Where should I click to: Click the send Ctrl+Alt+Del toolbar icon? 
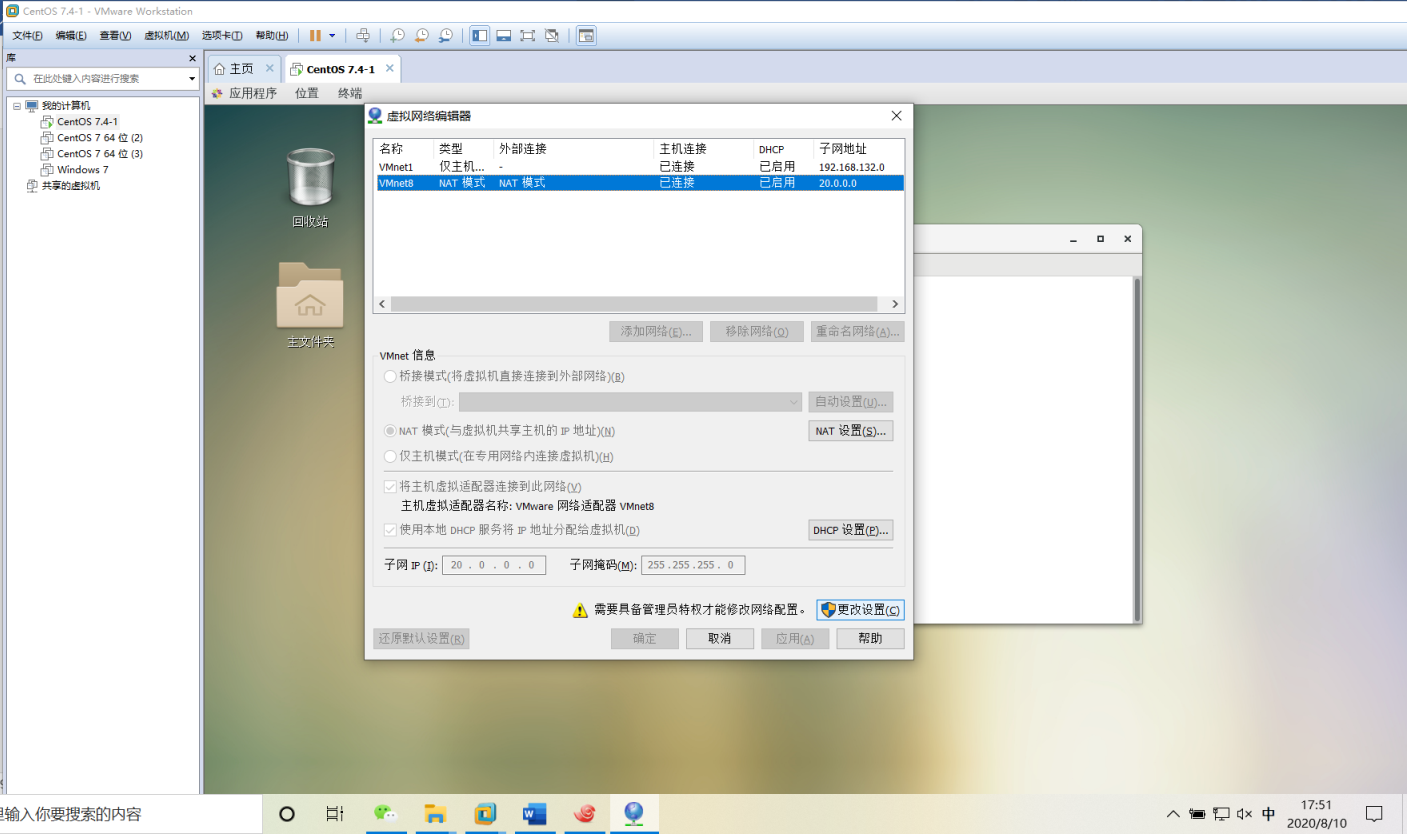(x=363, y=35)
